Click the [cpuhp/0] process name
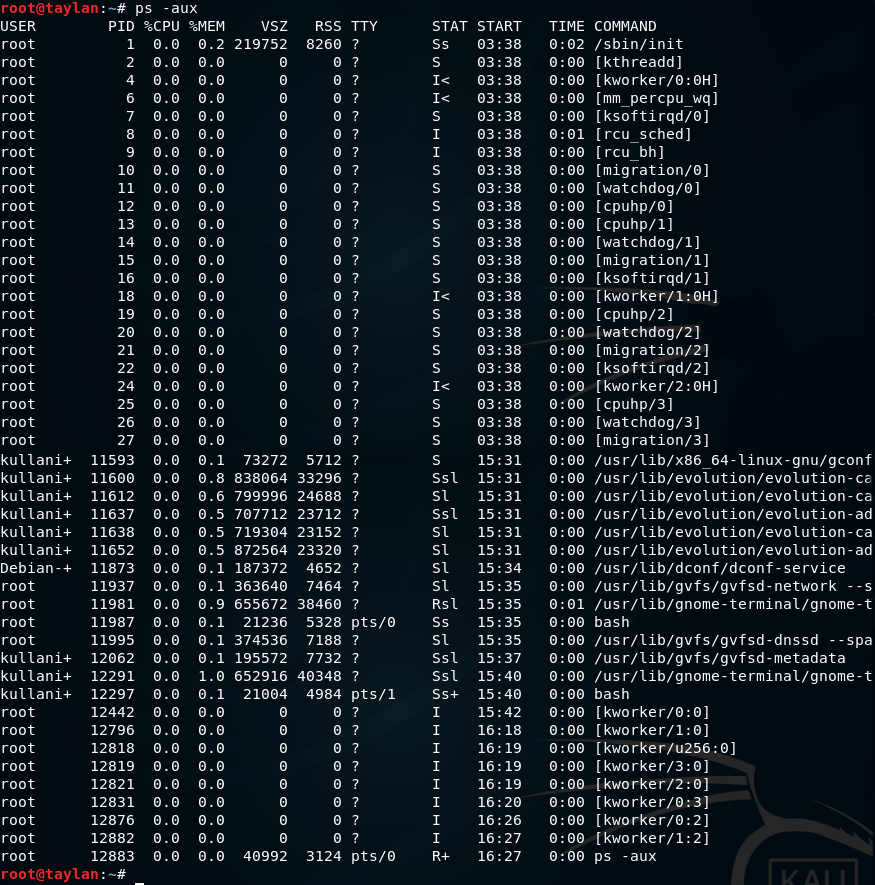This screenshot has height=885, width=875. (634, 207)
